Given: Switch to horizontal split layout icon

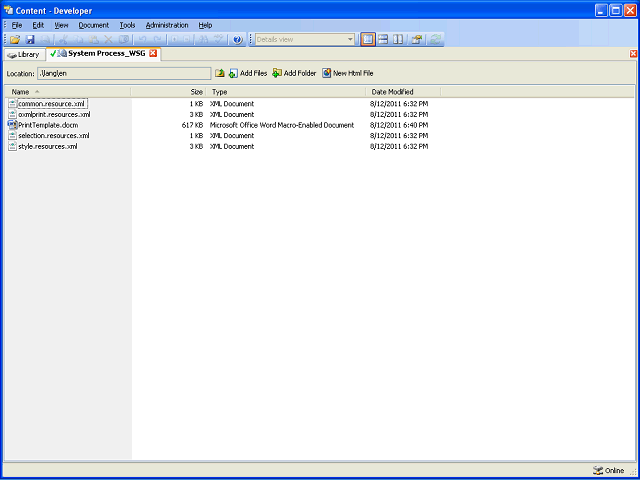Looking at the screenshot, I should [x=383, y=40].
